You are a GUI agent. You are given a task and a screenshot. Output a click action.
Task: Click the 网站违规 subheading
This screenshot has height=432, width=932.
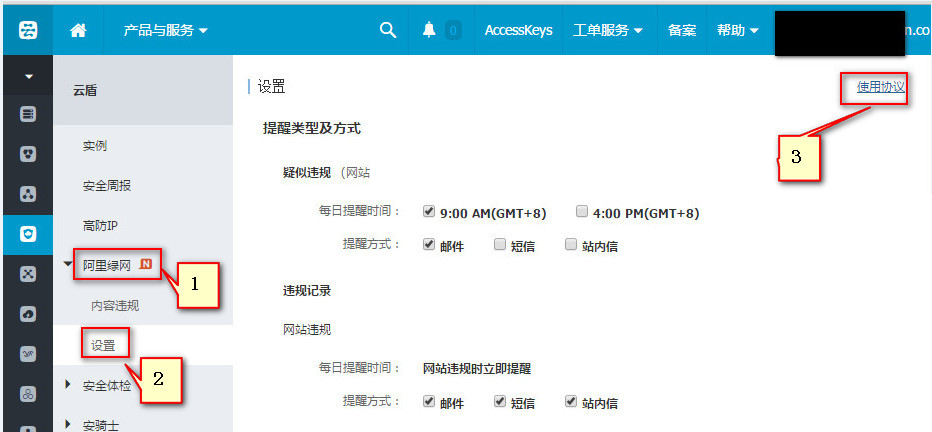307,329
